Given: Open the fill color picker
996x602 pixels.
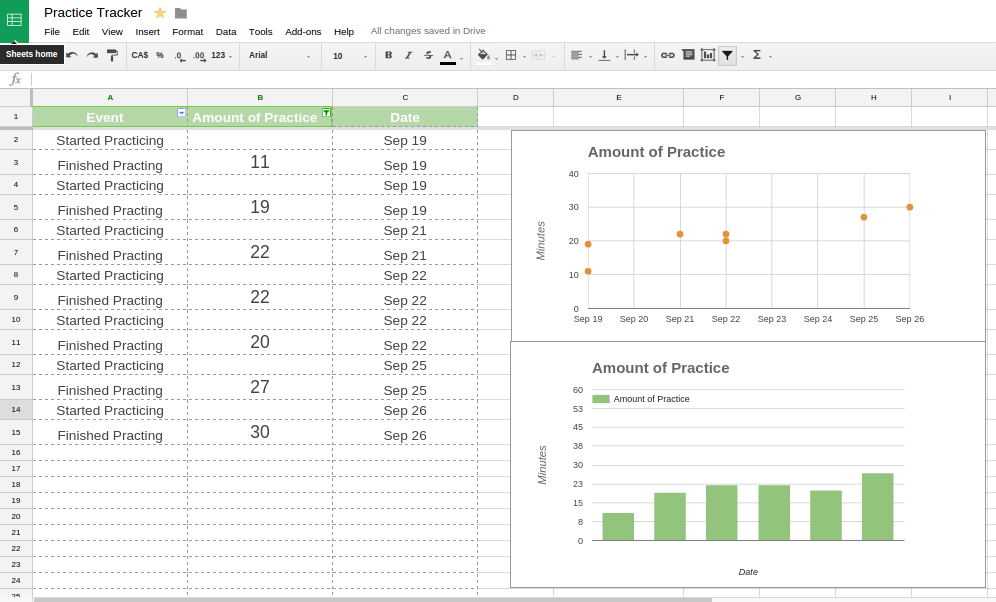Looking at the screenshot, I should pyautogui.click(x=483, y=56).
